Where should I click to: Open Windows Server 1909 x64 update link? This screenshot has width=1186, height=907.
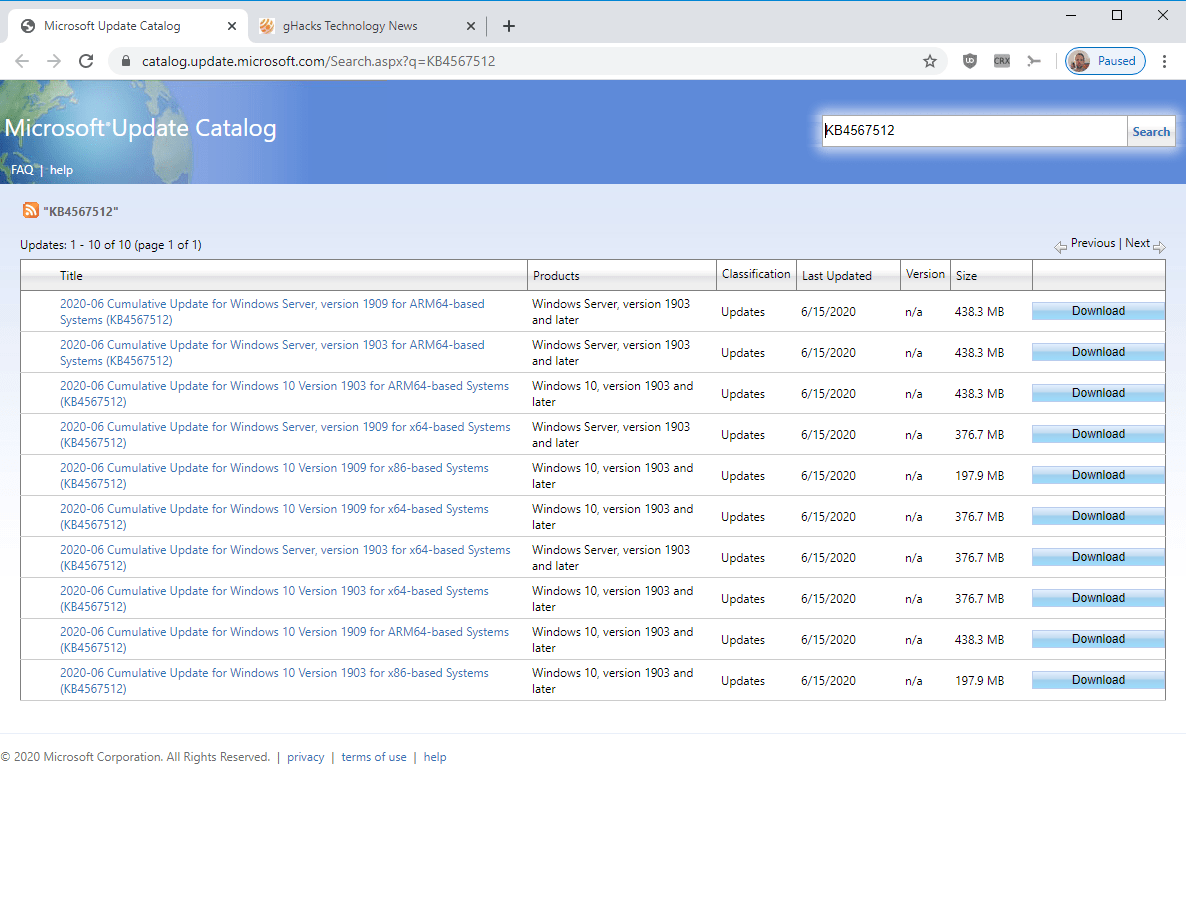[x=285, y=434]
